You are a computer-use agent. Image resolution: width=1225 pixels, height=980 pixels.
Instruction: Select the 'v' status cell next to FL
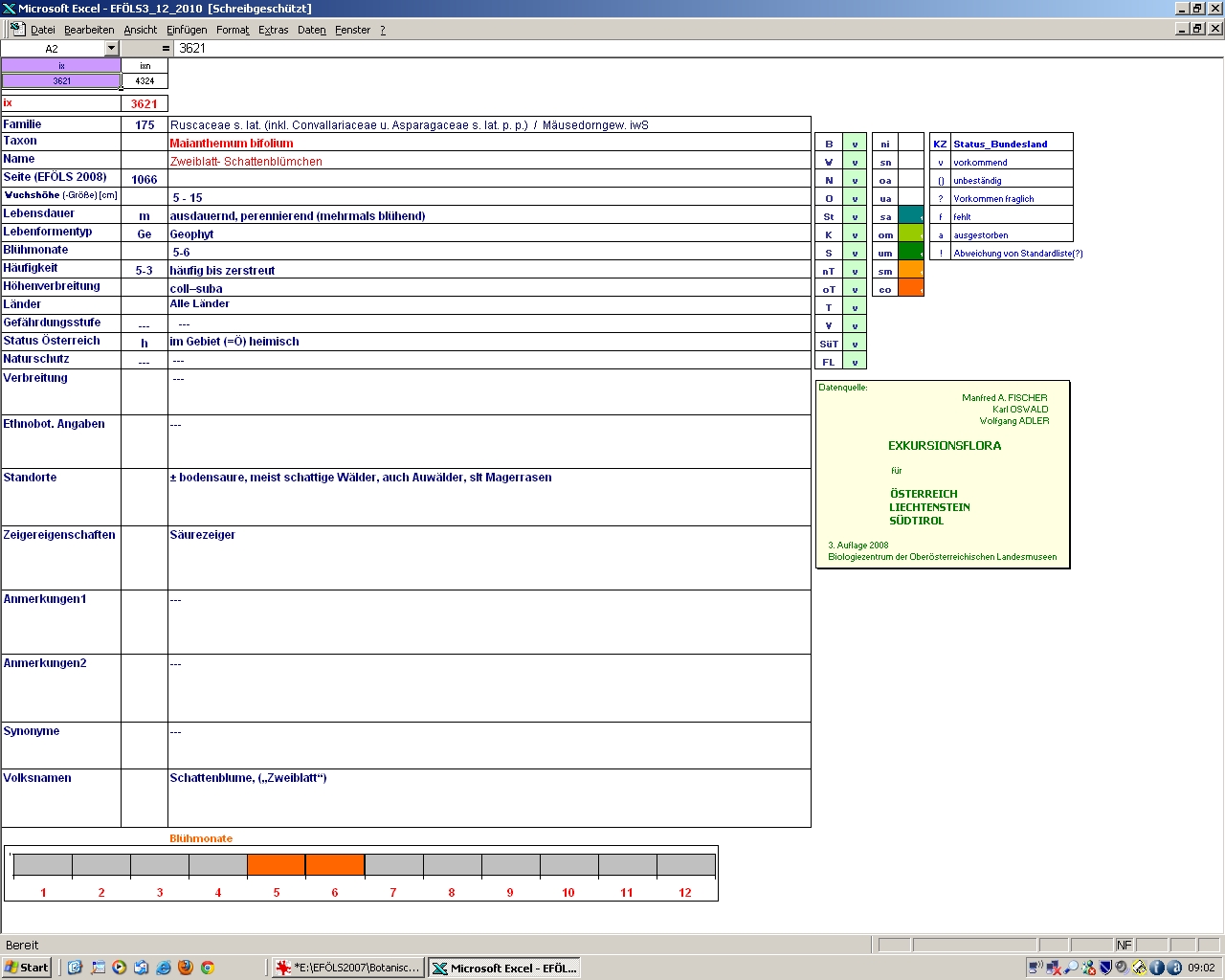point(855,362)
